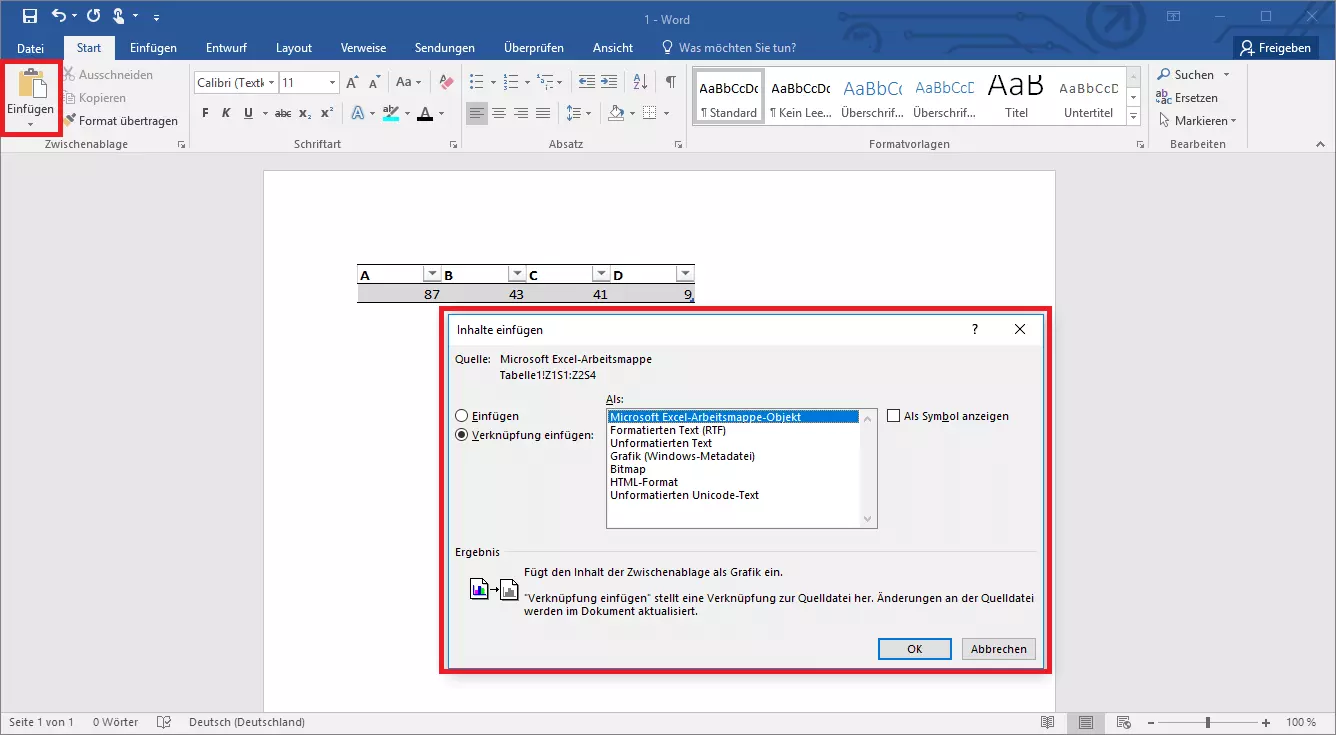The width and height of the screenshot is (1336, 735).
Task: Switch to the Layout ribbon tab
Action: 294,48
